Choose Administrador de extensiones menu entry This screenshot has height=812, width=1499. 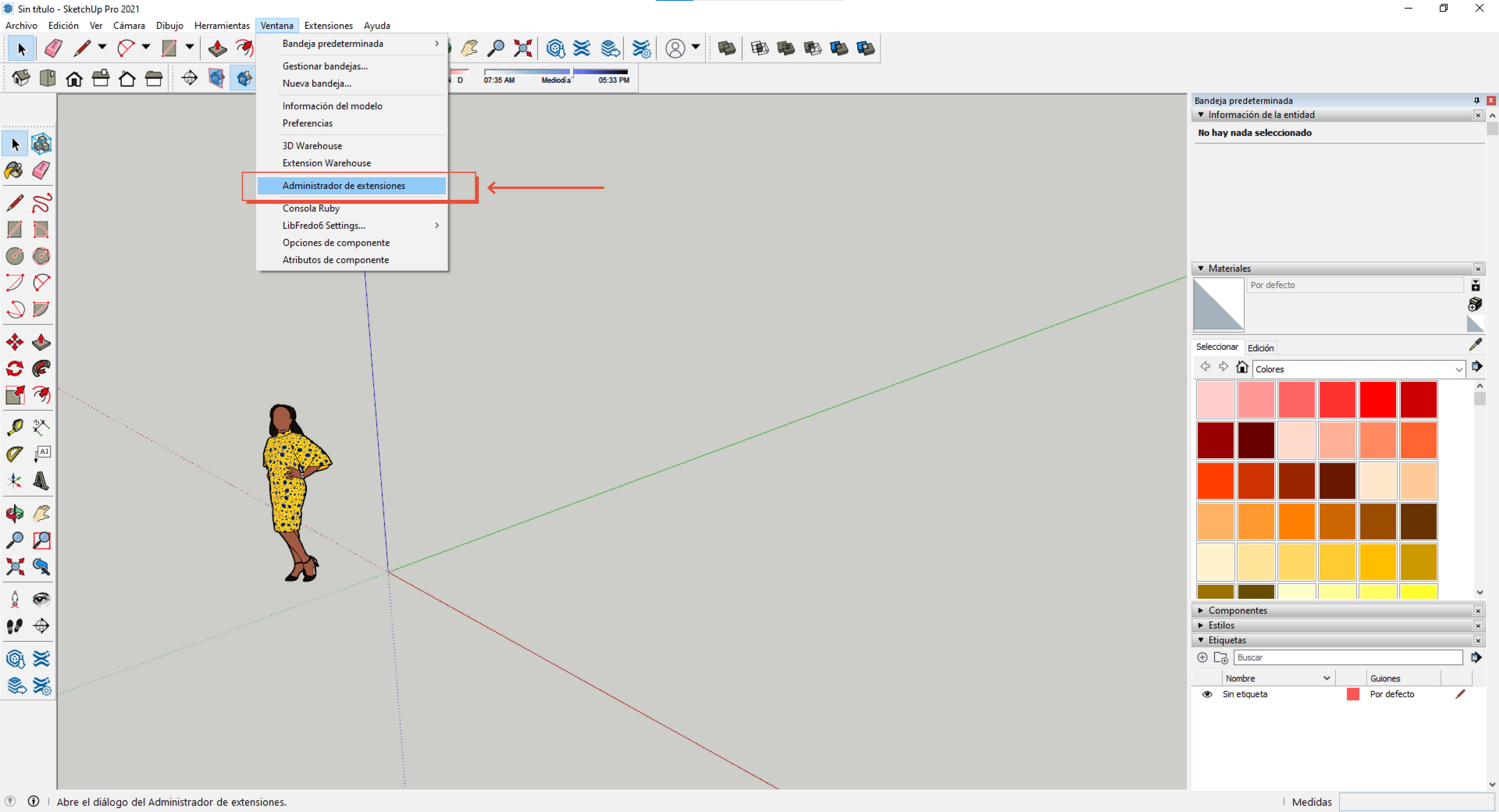point(351,186)
